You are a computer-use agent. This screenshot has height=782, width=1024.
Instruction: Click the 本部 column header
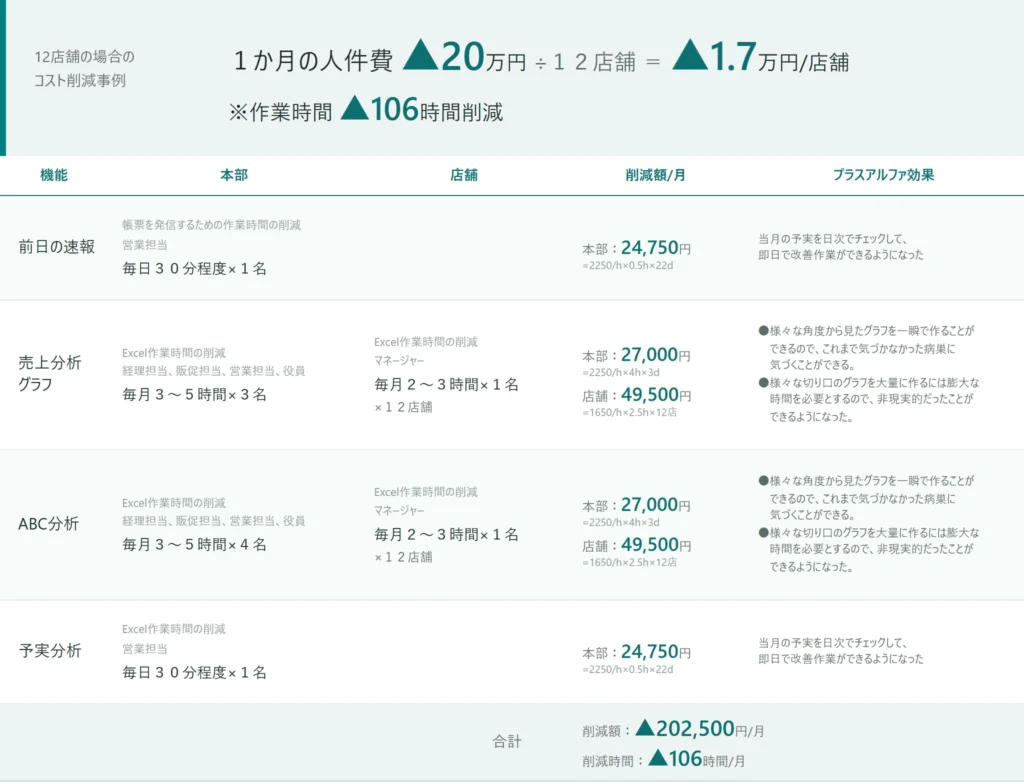coord(234,174)
